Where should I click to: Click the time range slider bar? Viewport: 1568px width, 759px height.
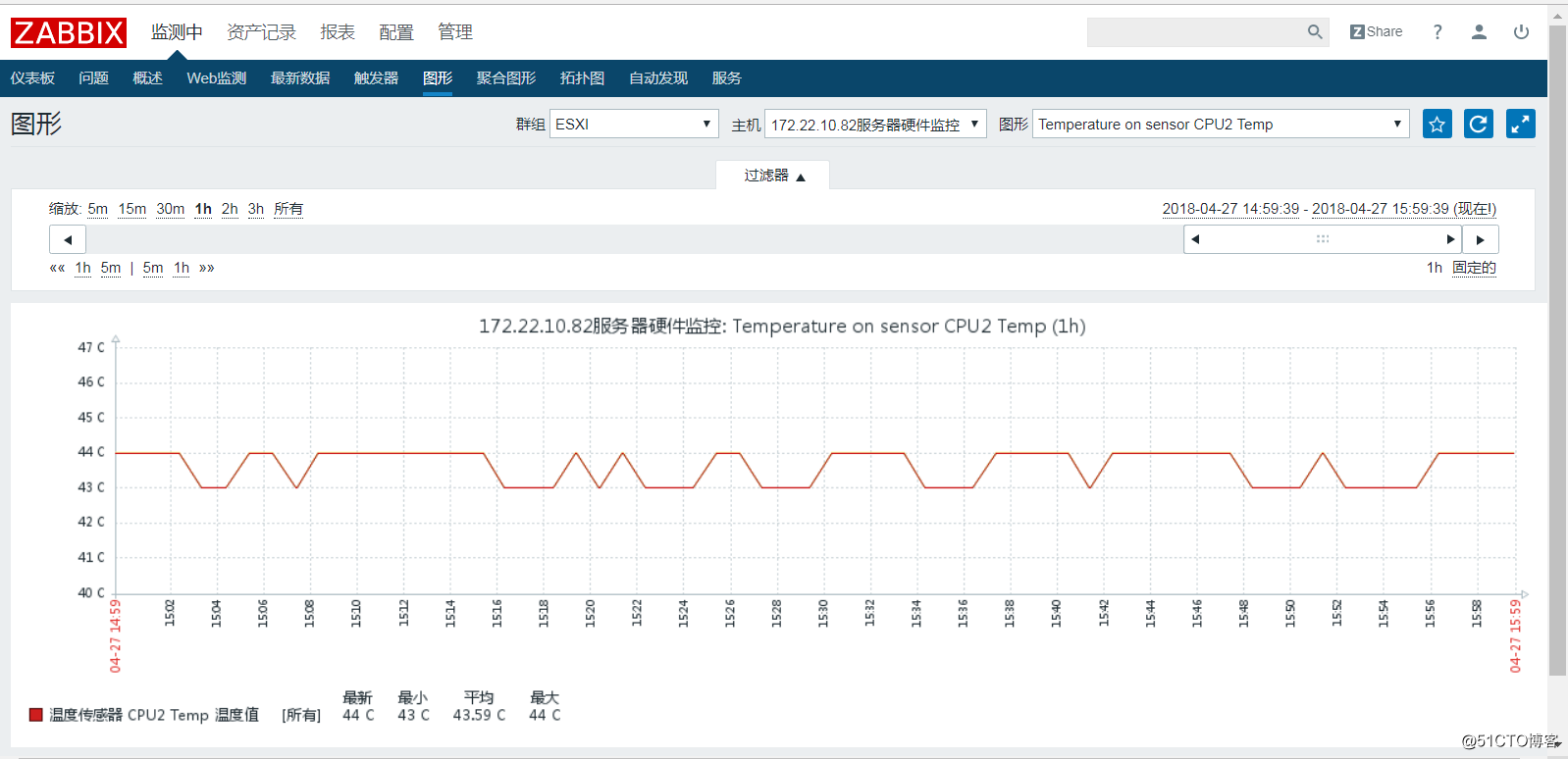pos(1323,239)
